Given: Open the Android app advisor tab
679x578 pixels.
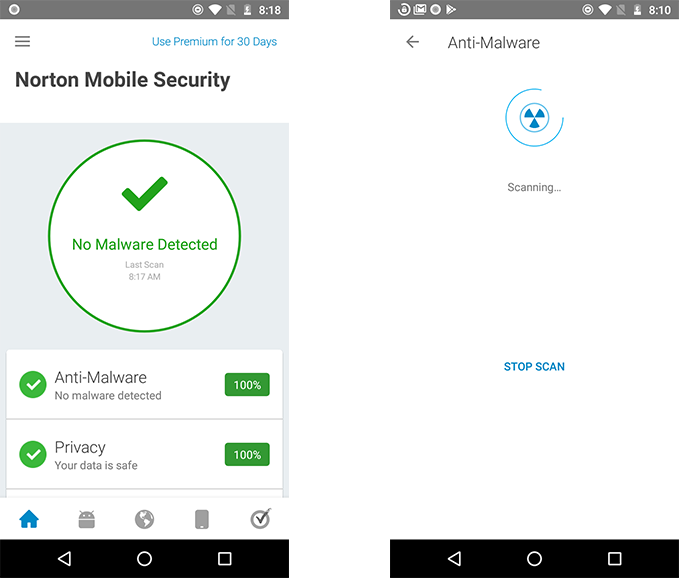Looking at the screenshot, I should pyautogui.click(x=87, y=519).
